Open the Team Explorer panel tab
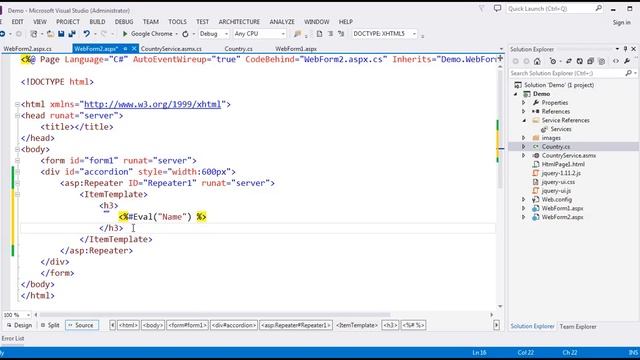 click(578, 327)
